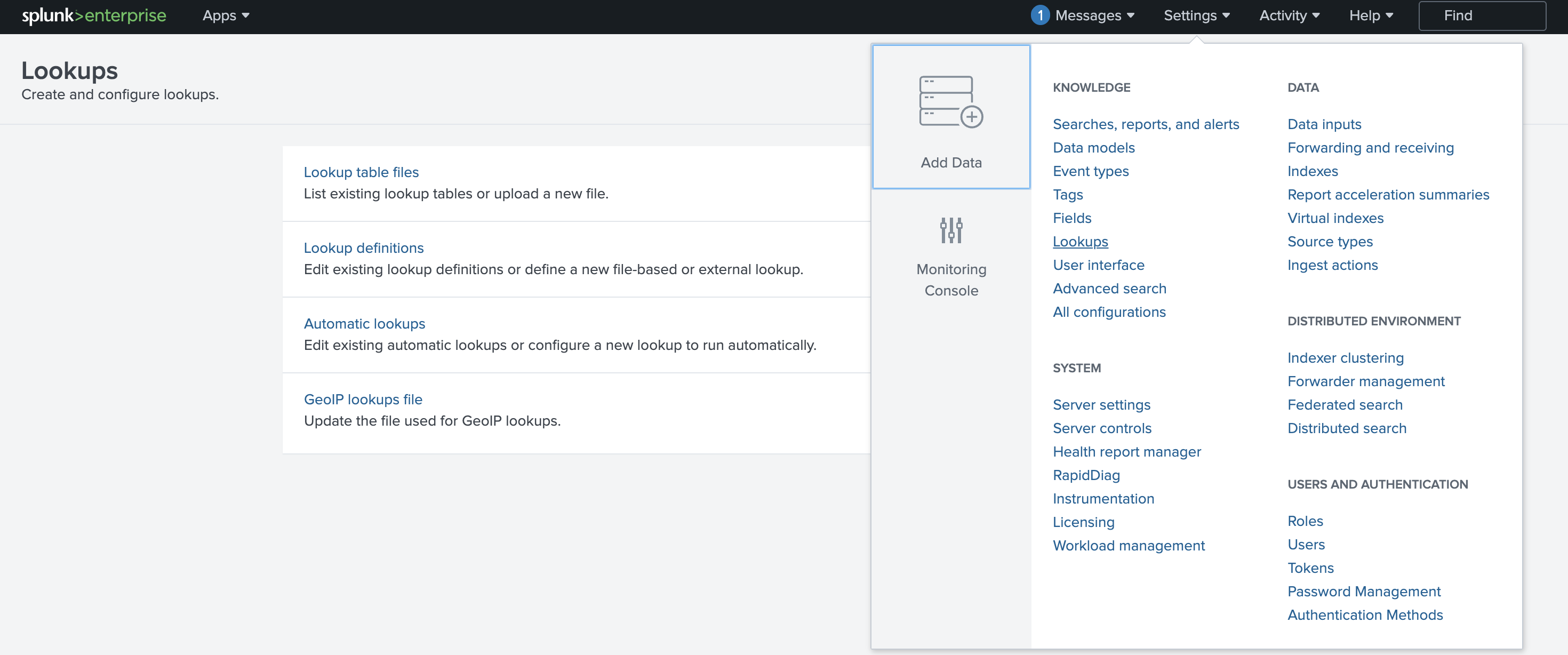
Task: Open Lookup definitions page
Action: click(x=363, y=247)
